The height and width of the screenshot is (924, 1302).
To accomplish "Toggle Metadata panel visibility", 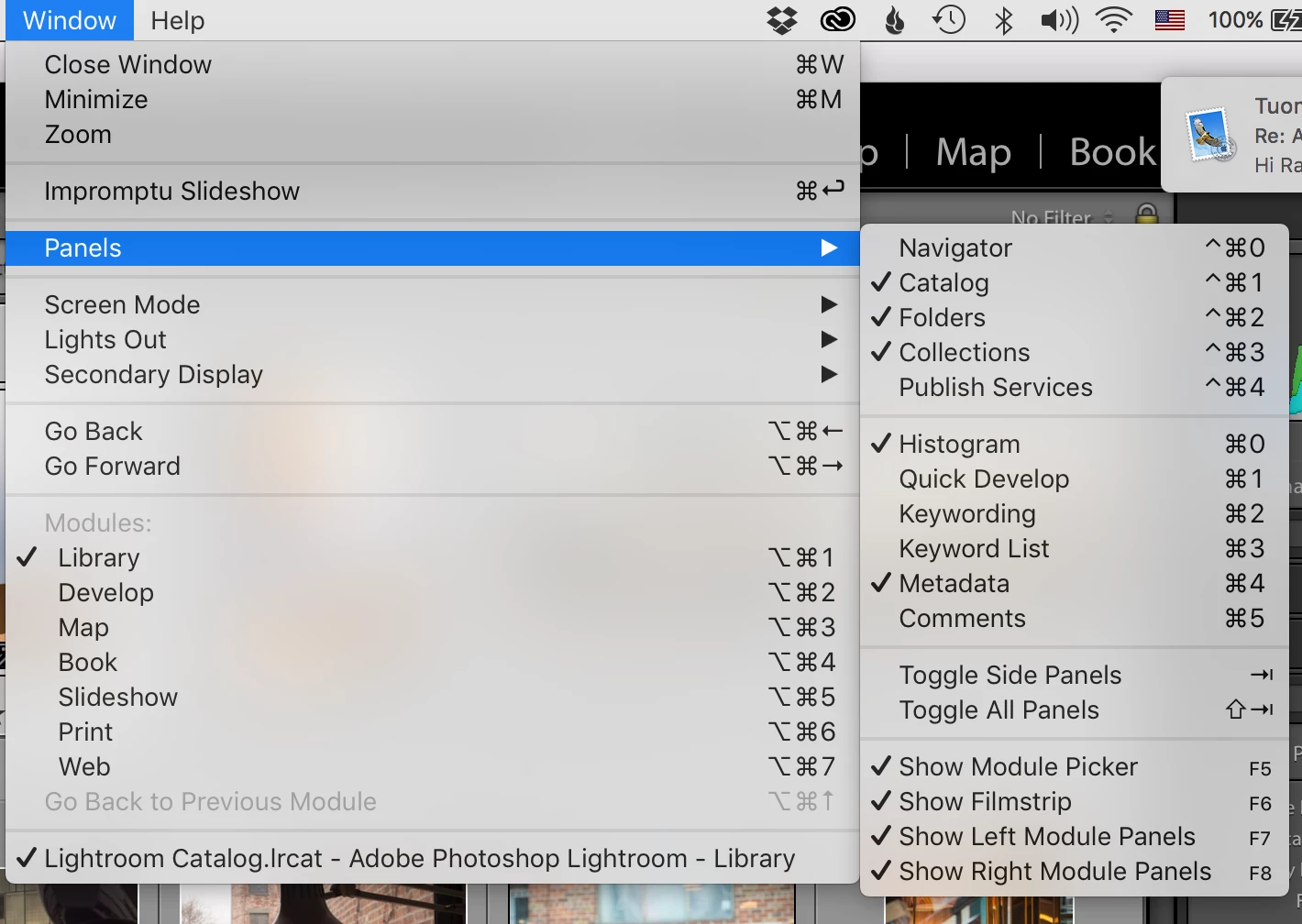I will pyautogui.click(x=1075, y=583).
